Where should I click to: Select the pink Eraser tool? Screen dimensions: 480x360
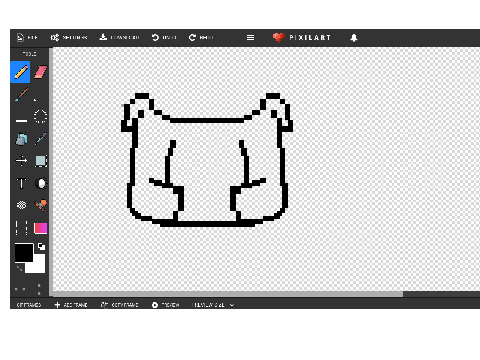tap(40, 72)
